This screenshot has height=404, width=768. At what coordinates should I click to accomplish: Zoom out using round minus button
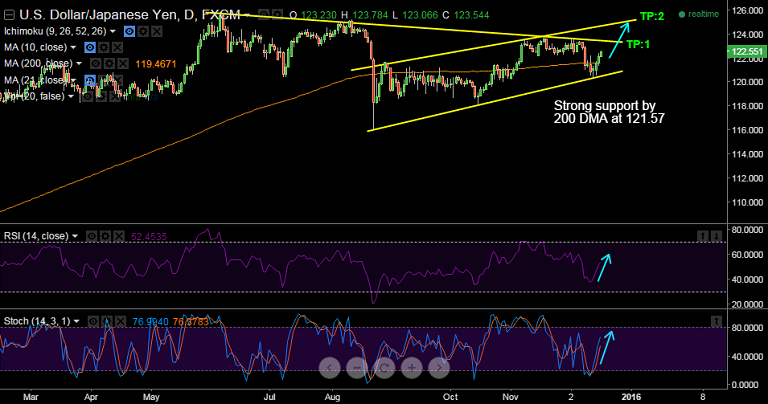coord(357,368)
